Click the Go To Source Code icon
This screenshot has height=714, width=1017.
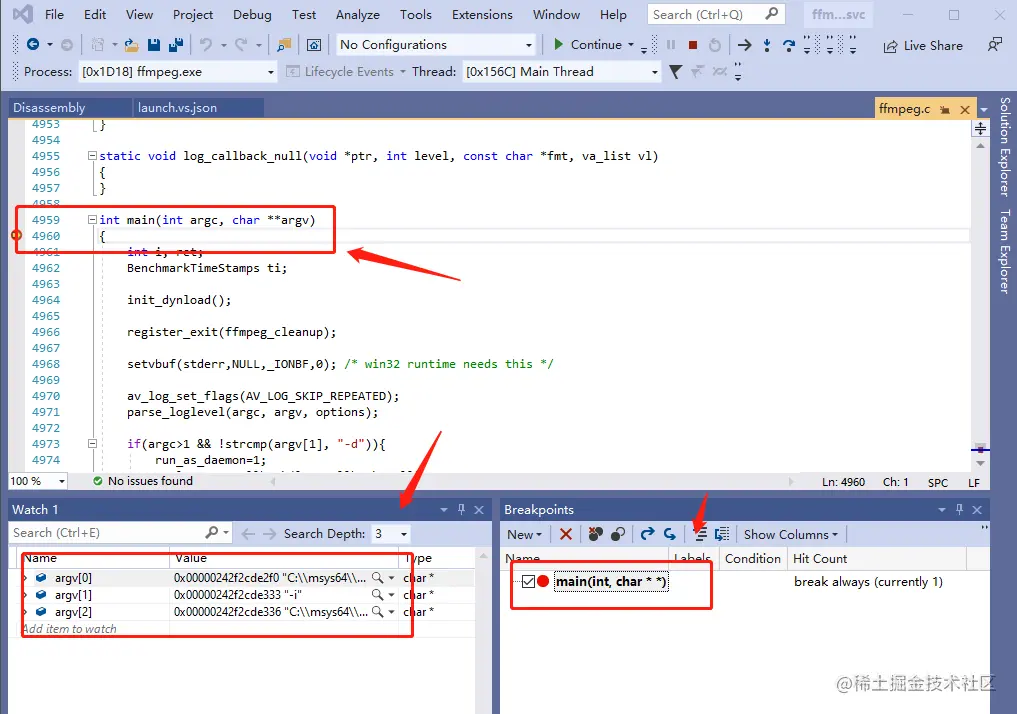tap(700, 534)
